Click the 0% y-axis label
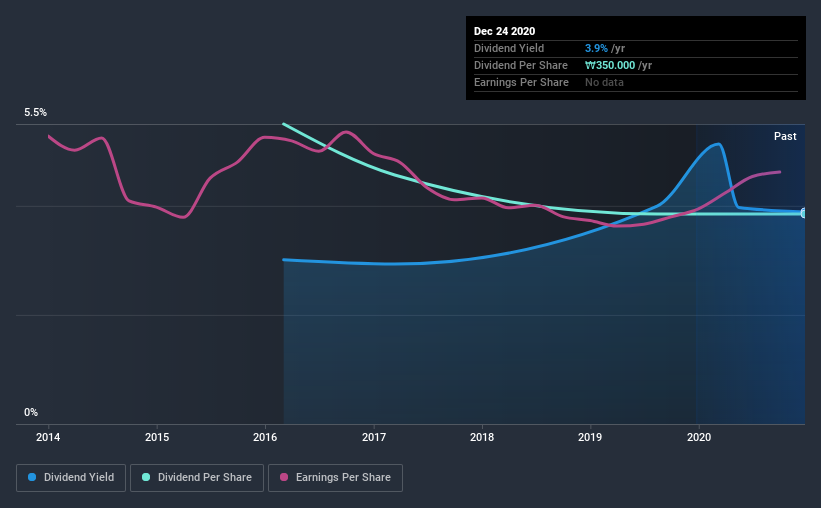The height and width of the screenshot is (508, 821). coord(31,413)
